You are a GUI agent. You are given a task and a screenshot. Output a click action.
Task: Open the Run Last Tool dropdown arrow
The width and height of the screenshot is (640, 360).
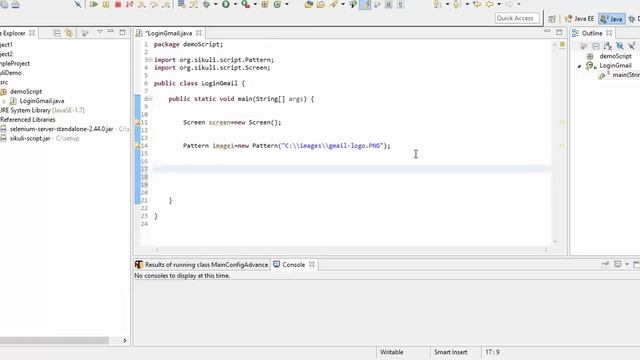pos(255,4)
